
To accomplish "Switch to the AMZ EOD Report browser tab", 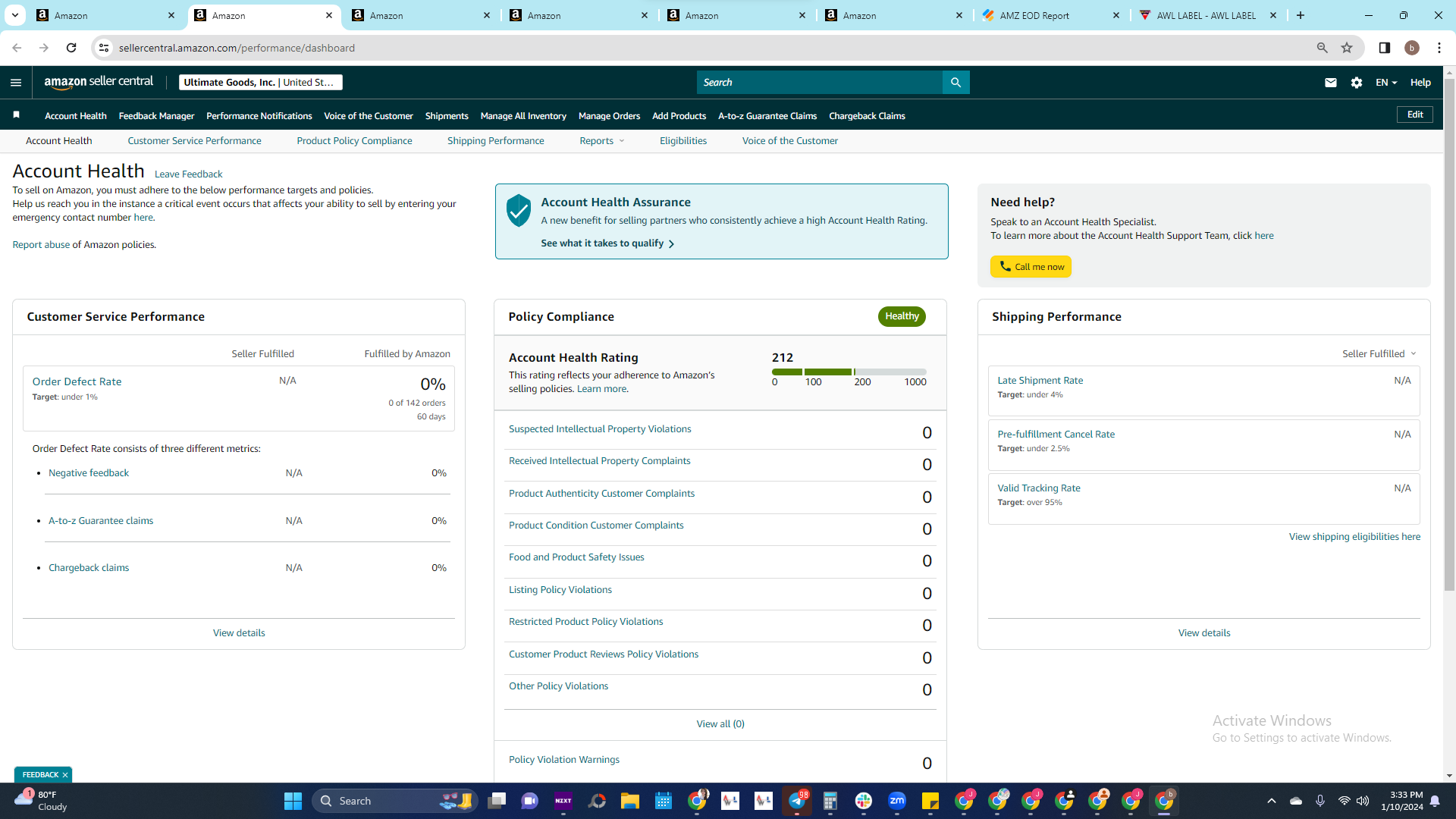I will tap(1050, 15).
